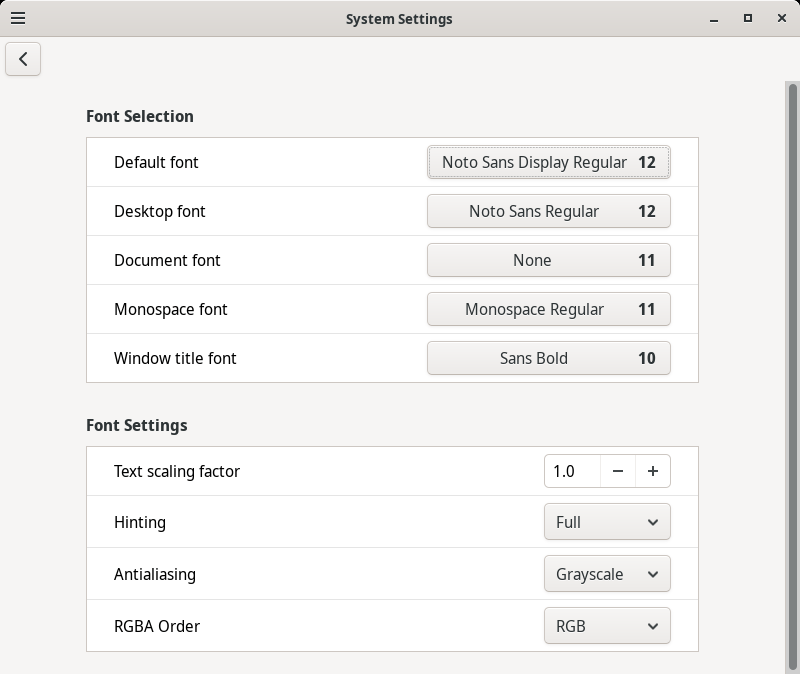Screen dimensions: 800x674
Task: Close the System Settings window
Action: pos(780,18)
